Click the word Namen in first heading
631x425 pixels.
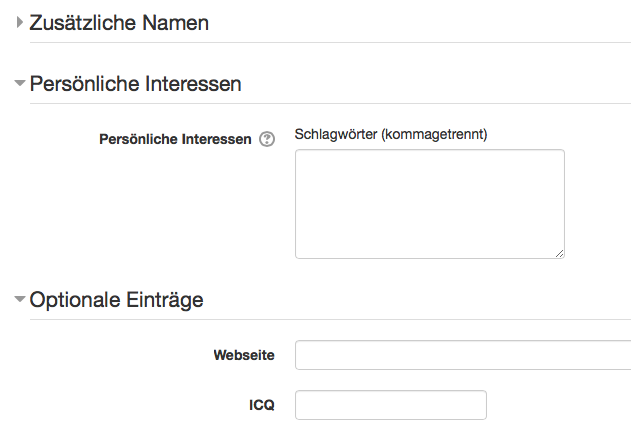[x=175, y=23]
